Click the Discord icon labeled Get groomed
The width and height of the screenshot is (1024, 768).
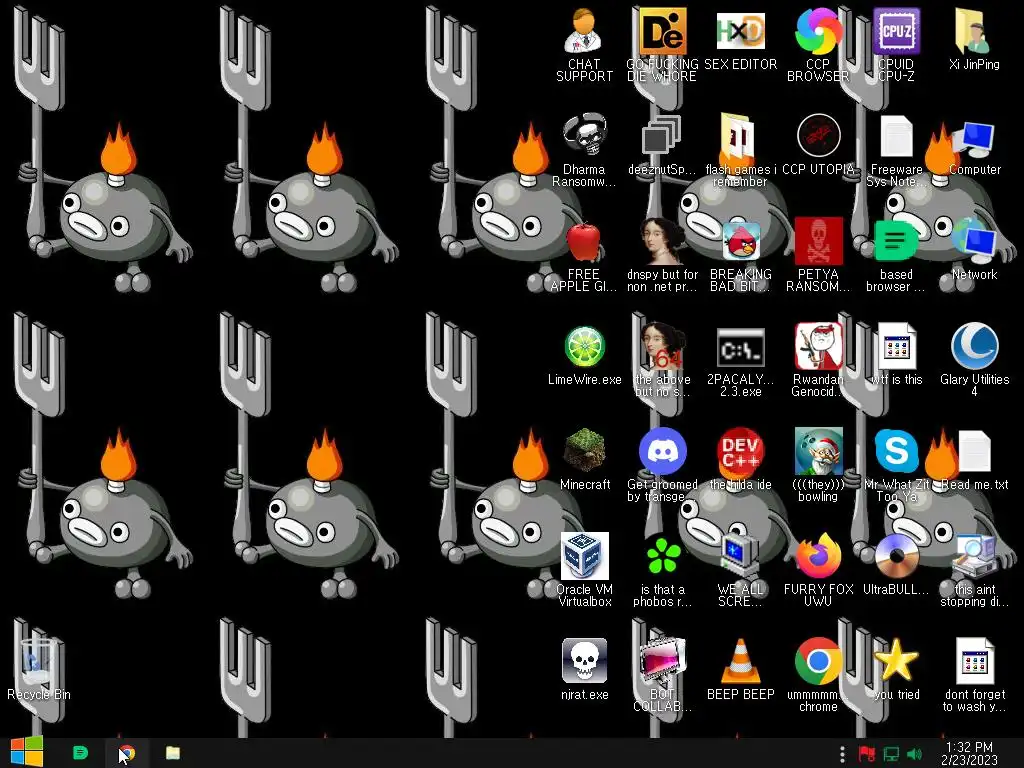(x=662, y=451)
